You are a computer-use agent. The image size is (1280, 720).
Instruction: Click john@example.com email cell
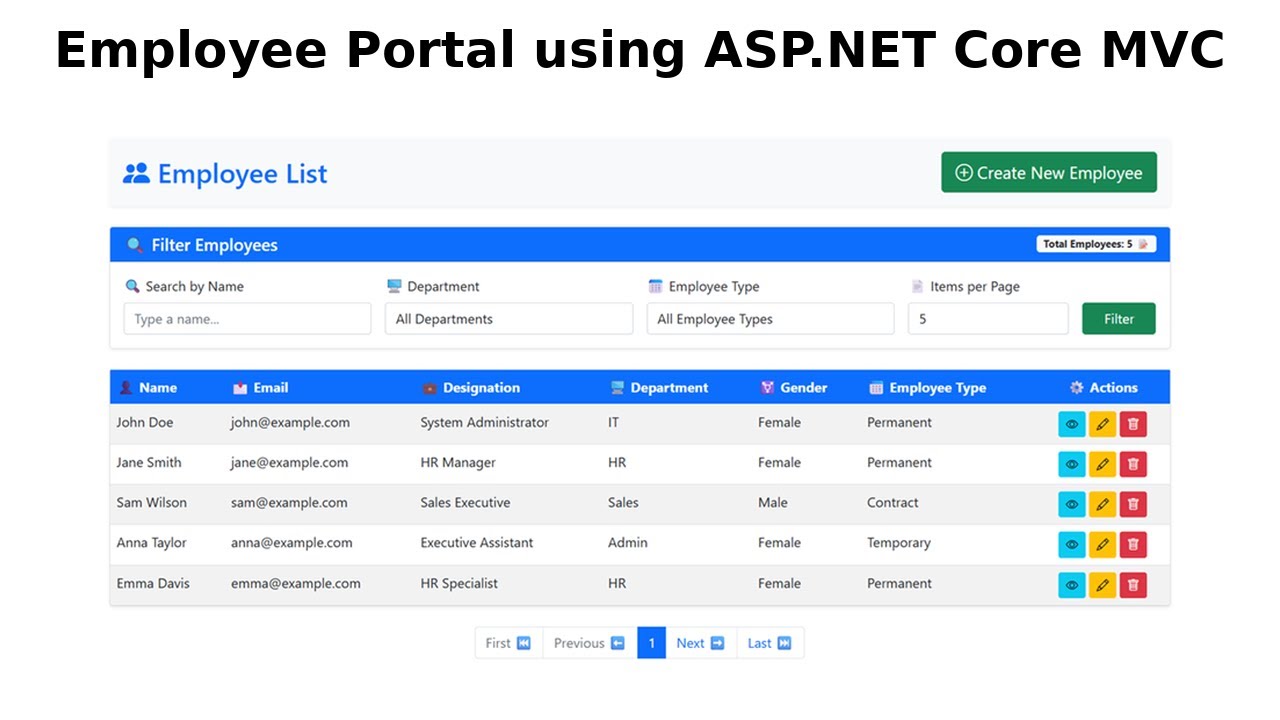(x=290, y=423)
